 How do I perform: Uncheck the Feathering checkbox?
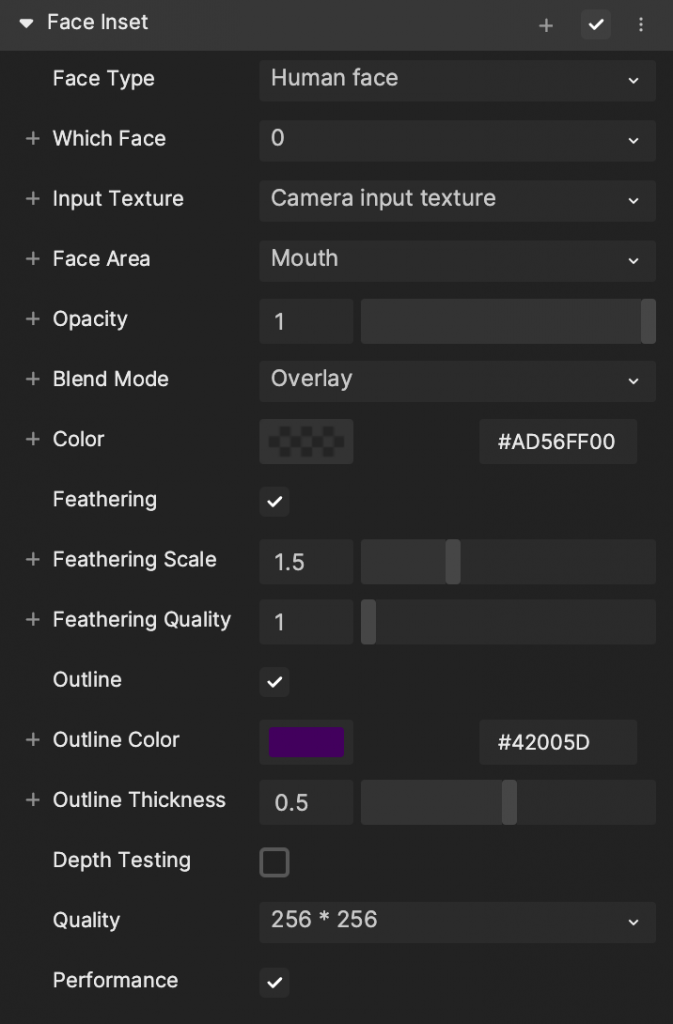pos(274,502)
